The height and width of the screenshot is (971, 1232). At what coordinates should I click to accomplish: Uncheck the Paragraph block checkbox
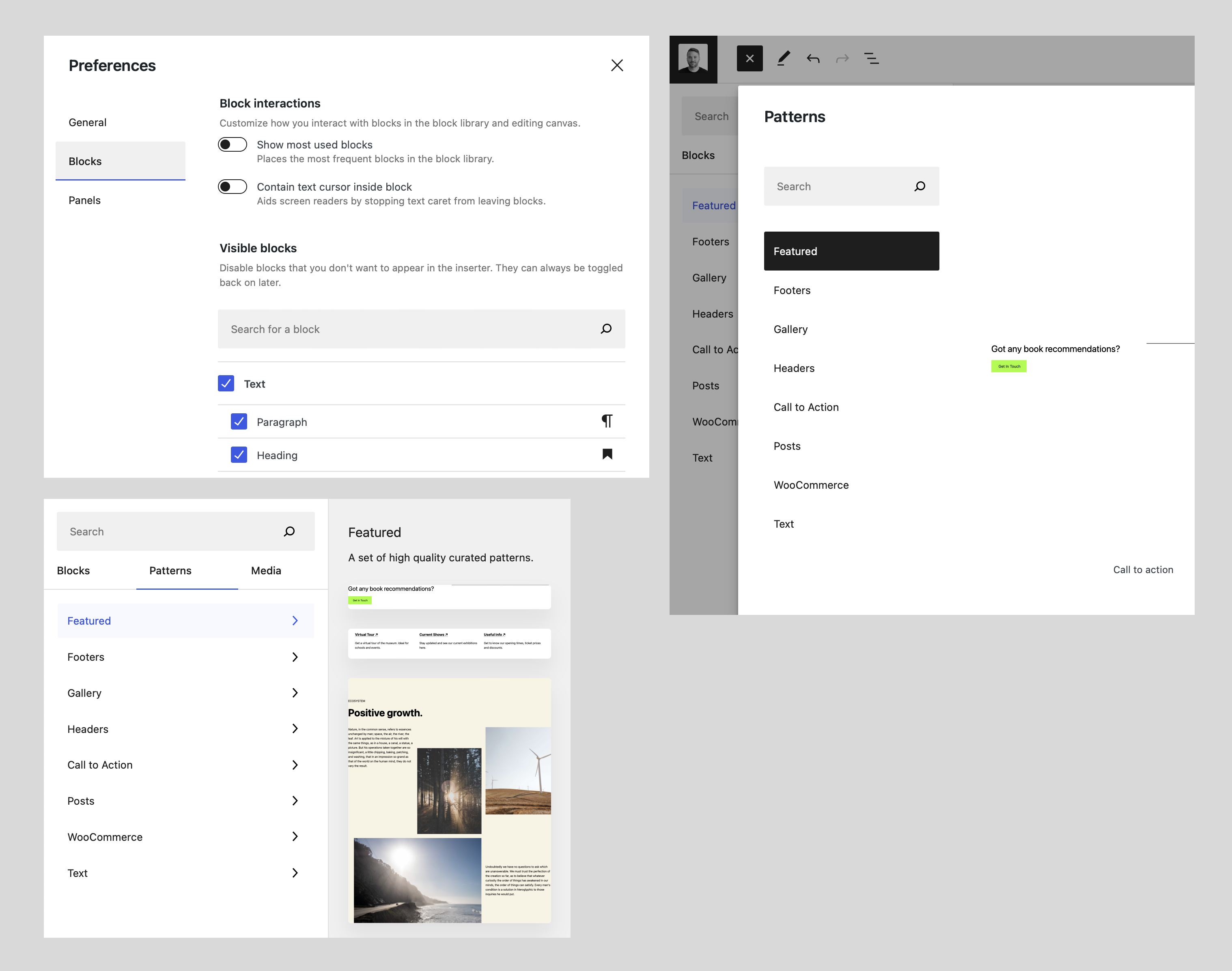point(239,421)
